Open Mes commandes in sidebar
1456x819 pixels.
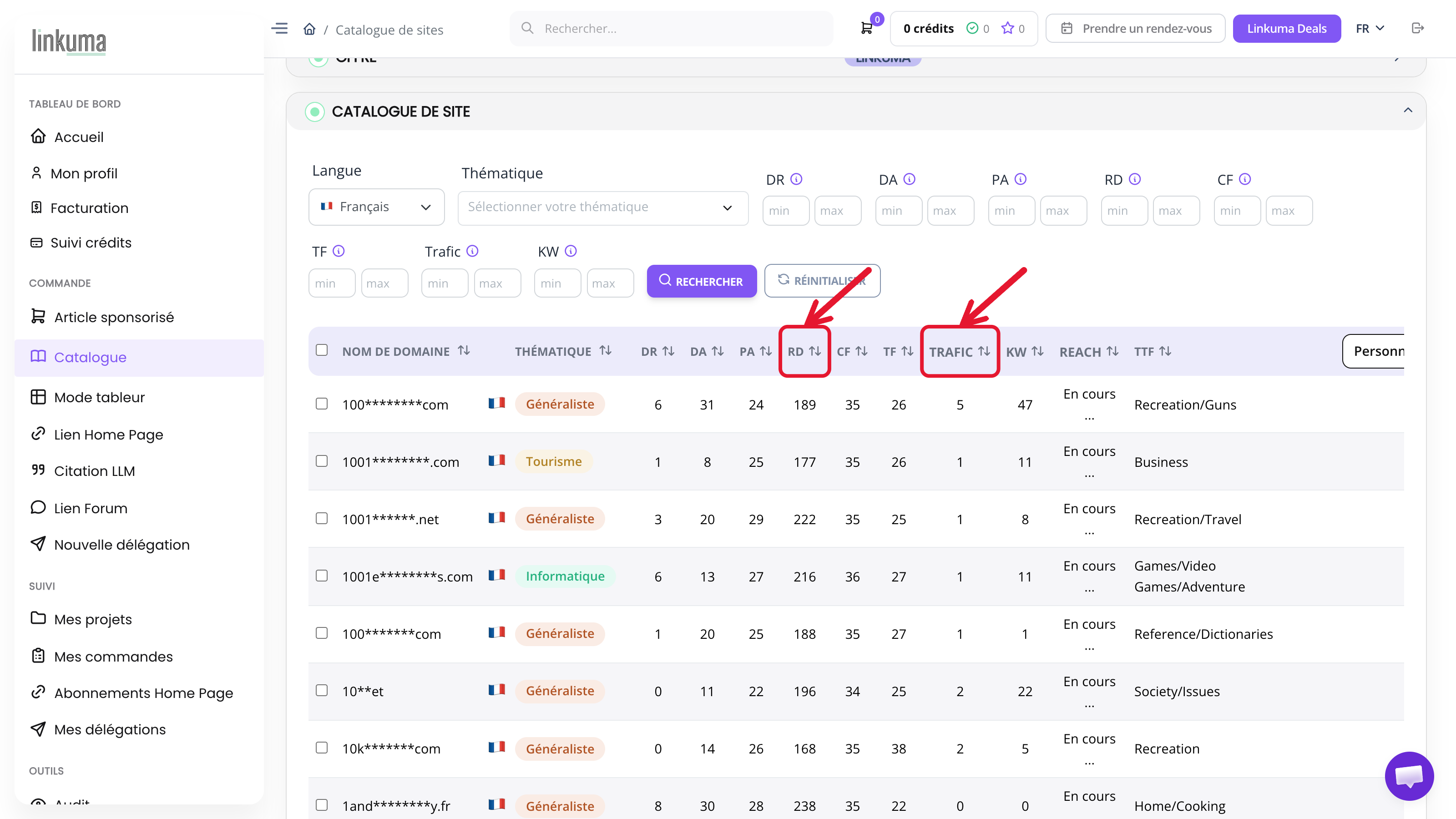coord(113,656)
